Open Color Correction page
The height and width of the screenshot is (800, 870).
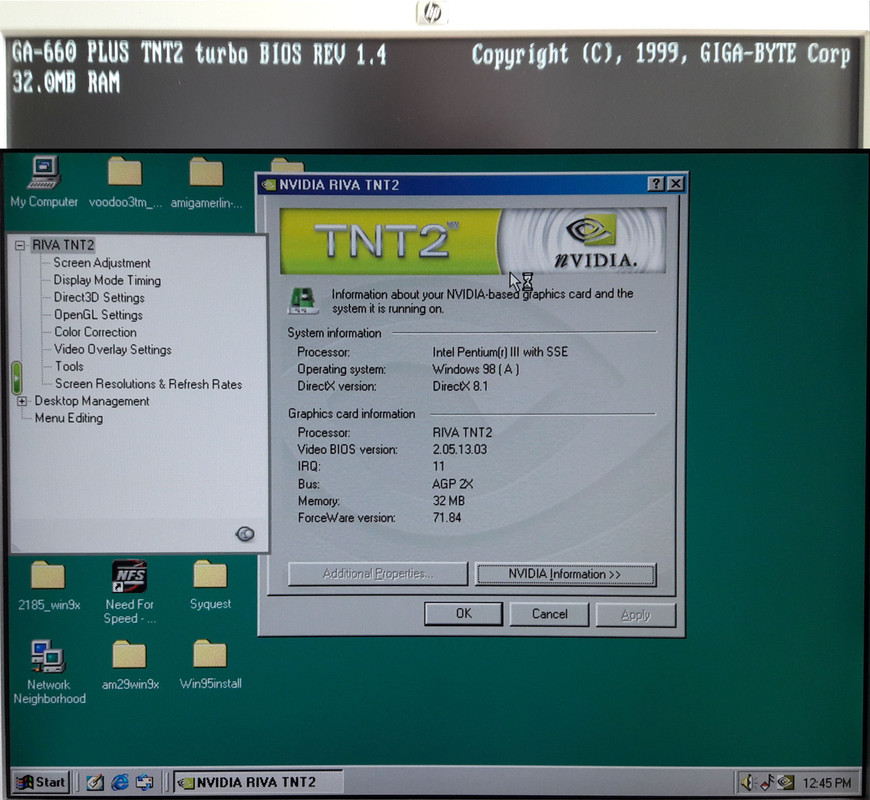click(x=95, y=332)
